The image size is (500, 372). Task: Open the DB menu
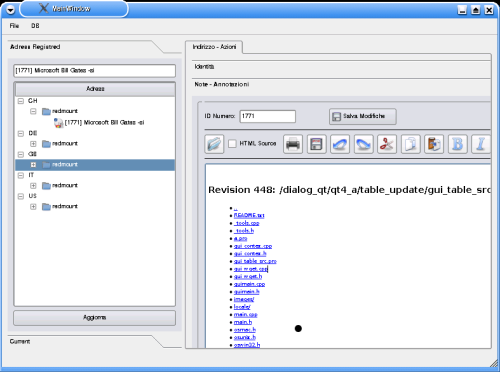35,26
